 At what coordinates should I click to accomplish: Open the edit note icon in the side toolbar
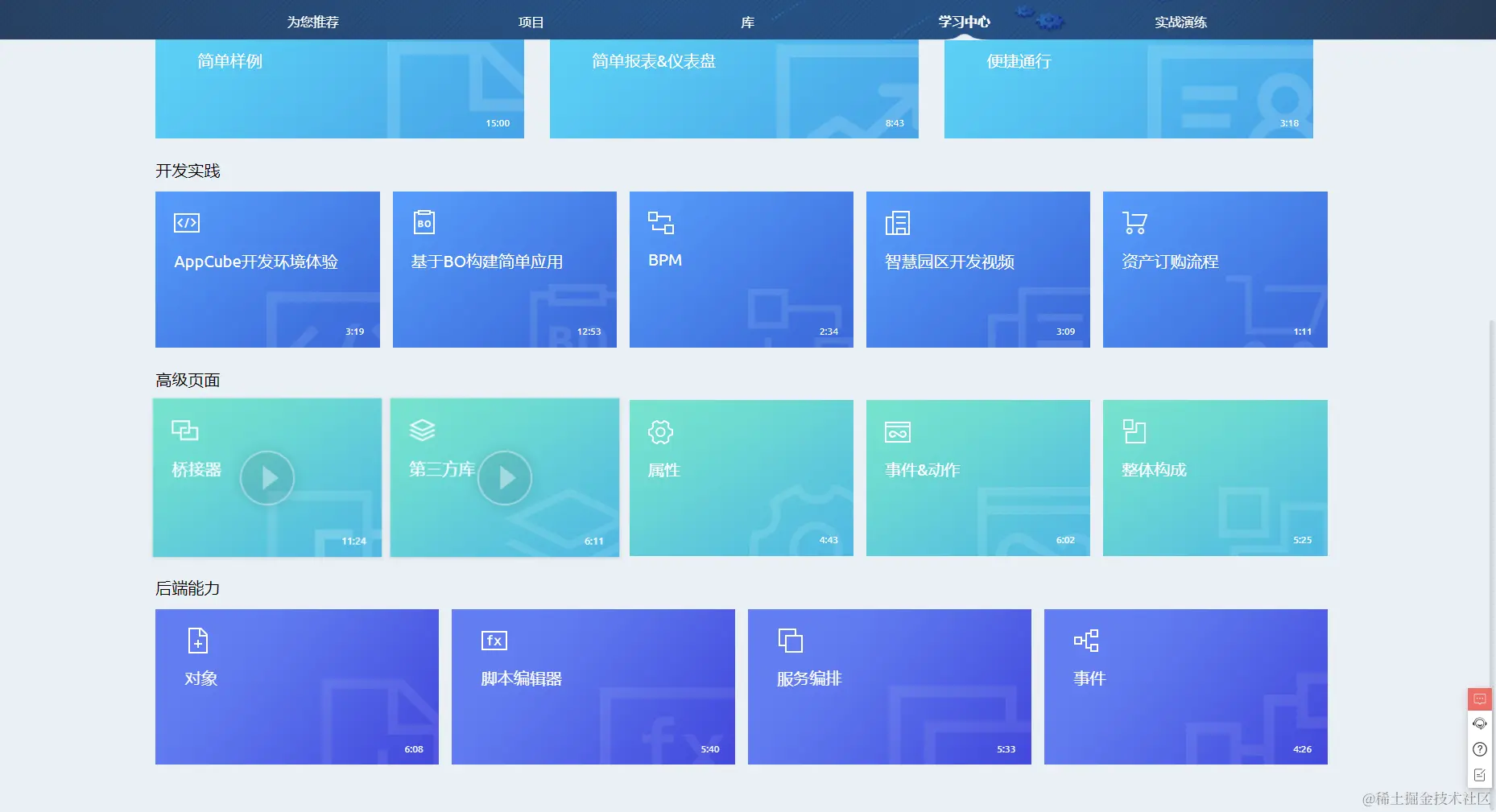coord(1480,775)
